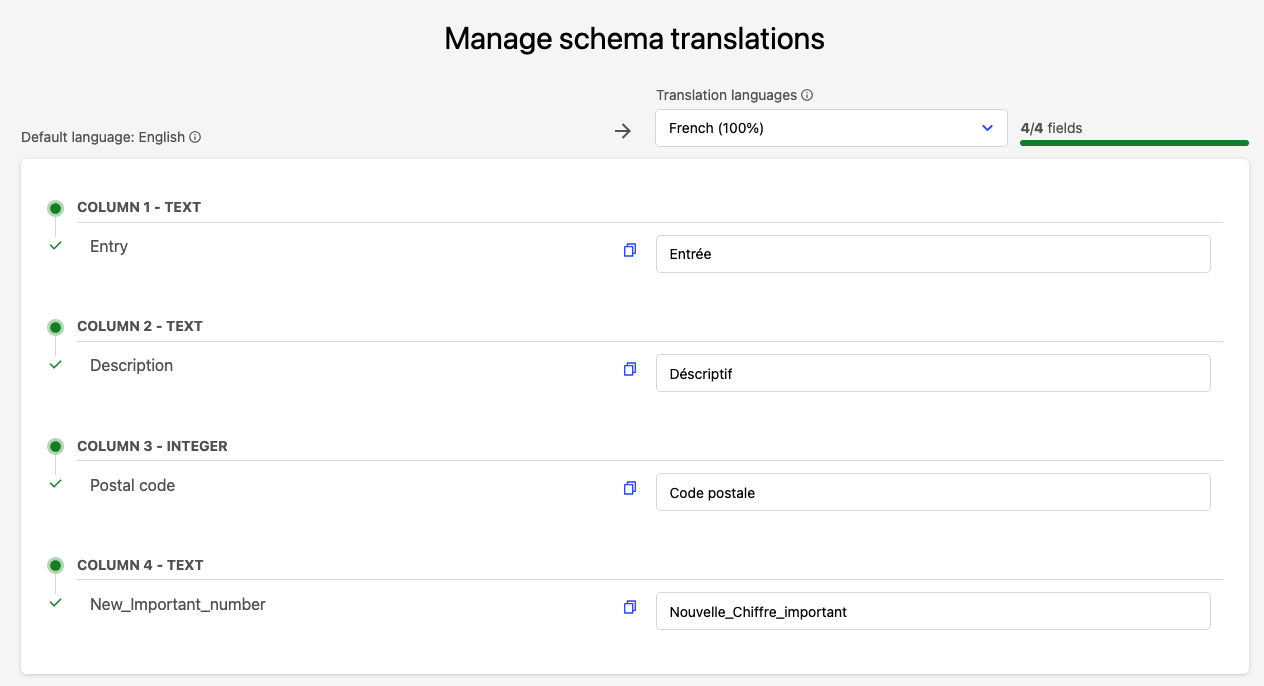Click the blue chevron in language selector
Screen dimensions: 1264x686
[988, 128]
